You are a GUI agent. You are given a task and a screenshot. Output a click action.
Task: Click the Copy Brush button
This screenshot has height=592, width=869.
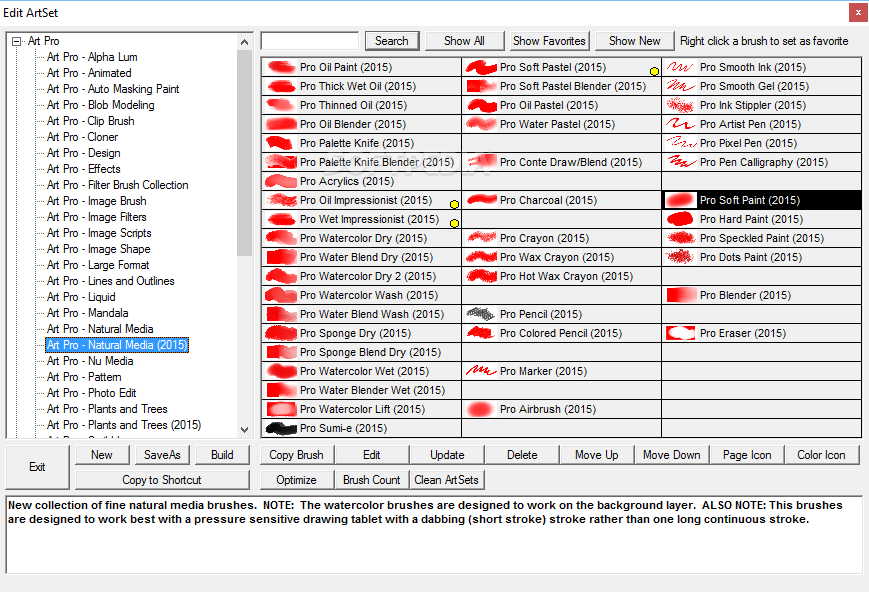297,455
